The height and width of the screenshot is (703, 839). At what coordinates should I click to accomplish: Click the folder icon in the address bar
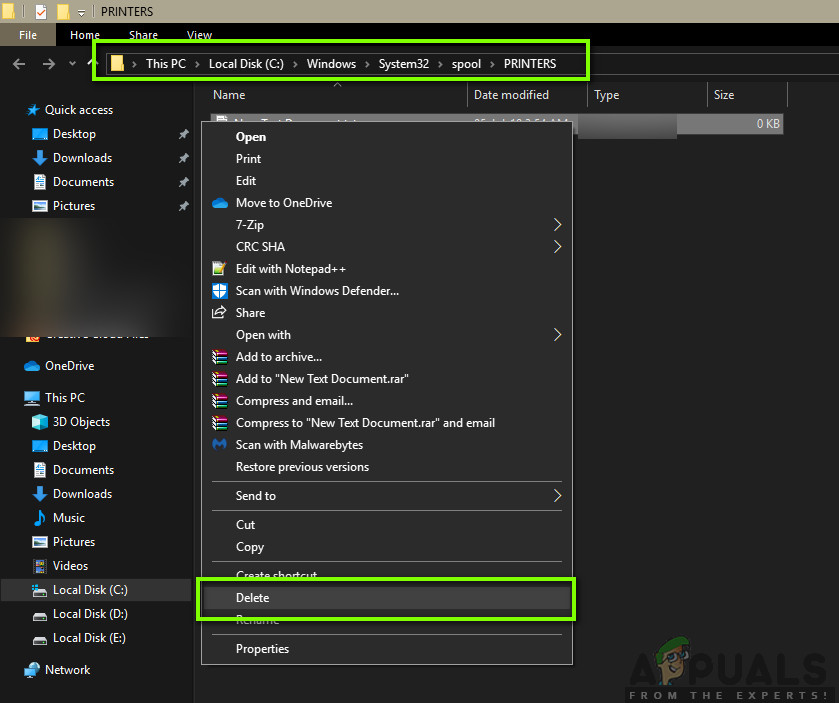(x=118, y=62)
